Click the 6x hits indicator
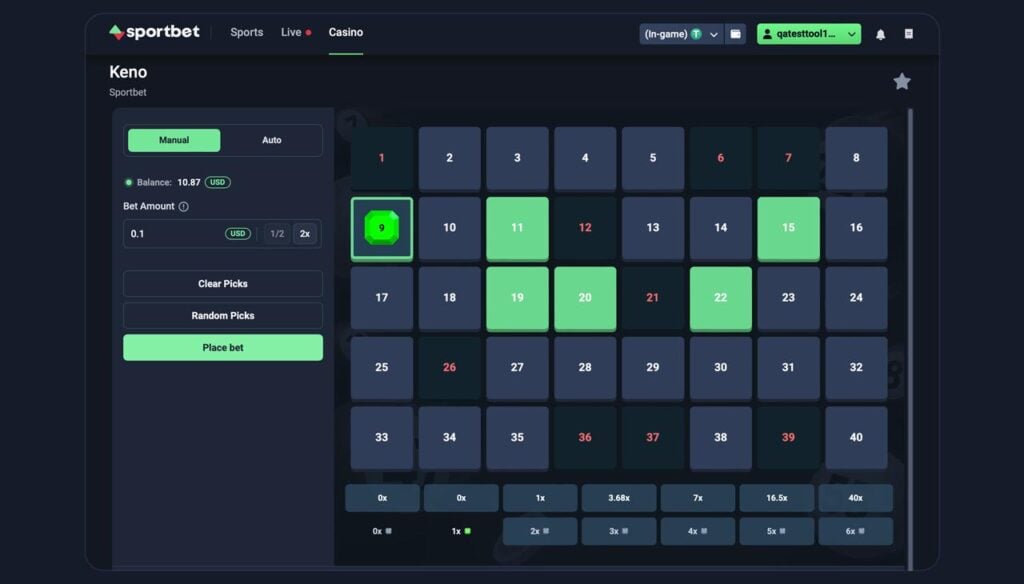 tap(856, 531)
